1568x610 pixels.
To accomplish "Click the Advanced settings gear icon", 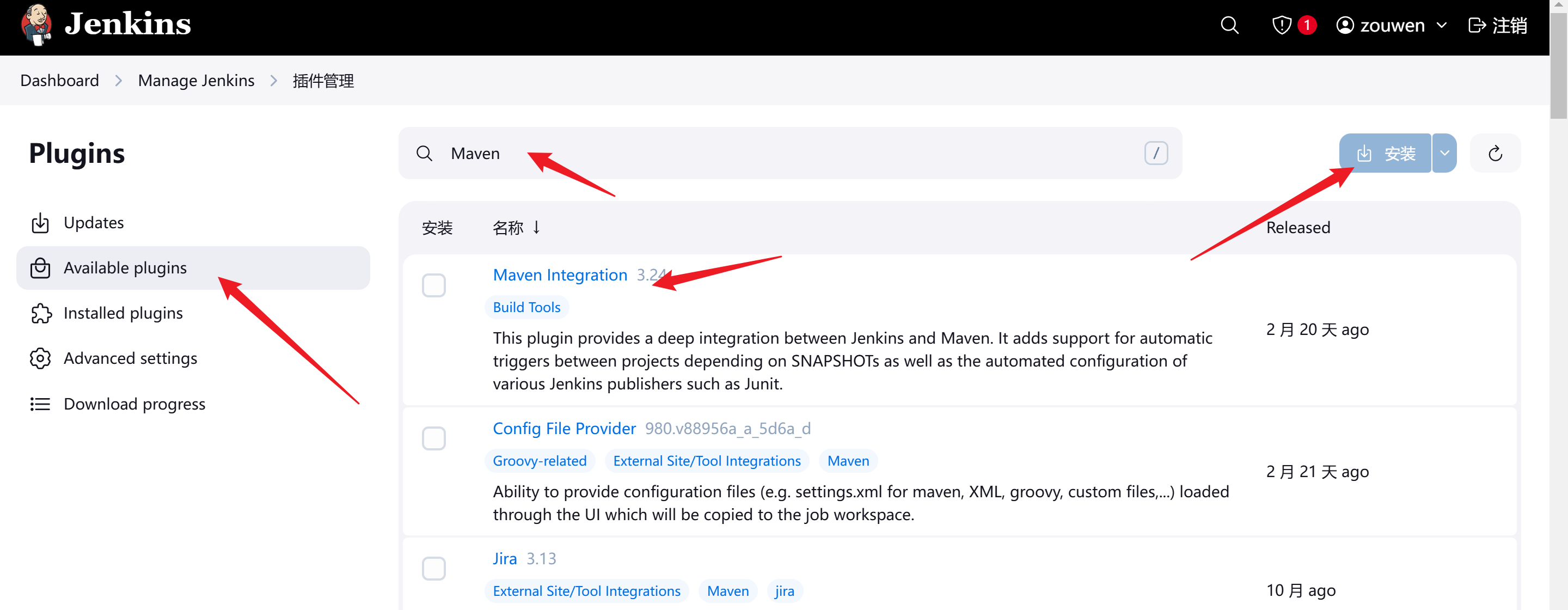I will coord(40,358).
